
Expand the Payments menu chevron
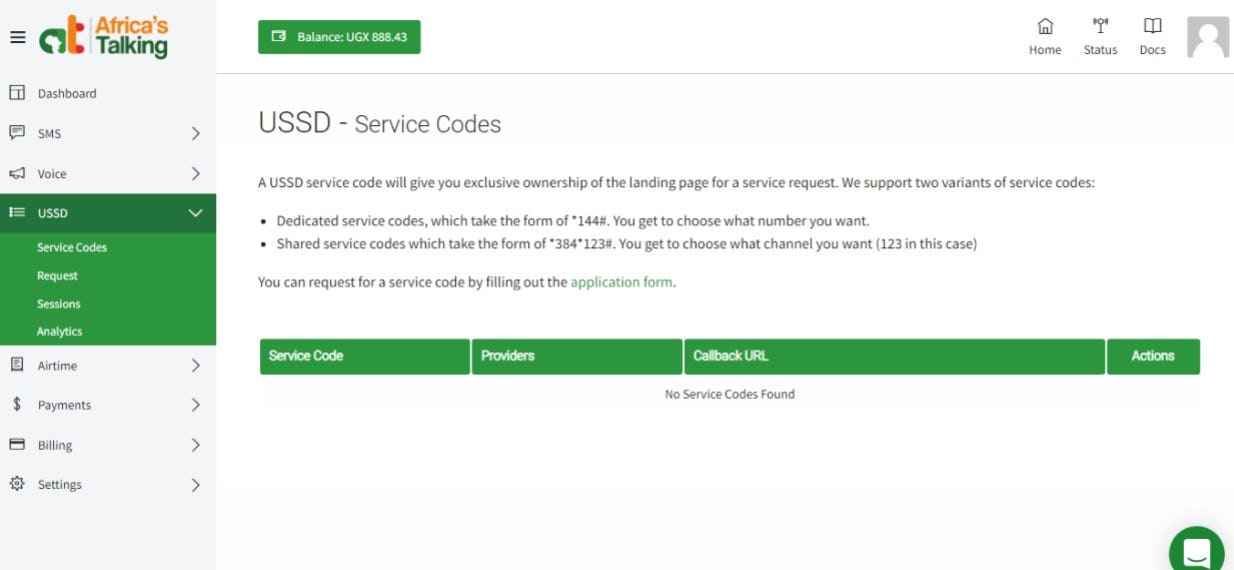pyautogui.click(x=195, y=405)
